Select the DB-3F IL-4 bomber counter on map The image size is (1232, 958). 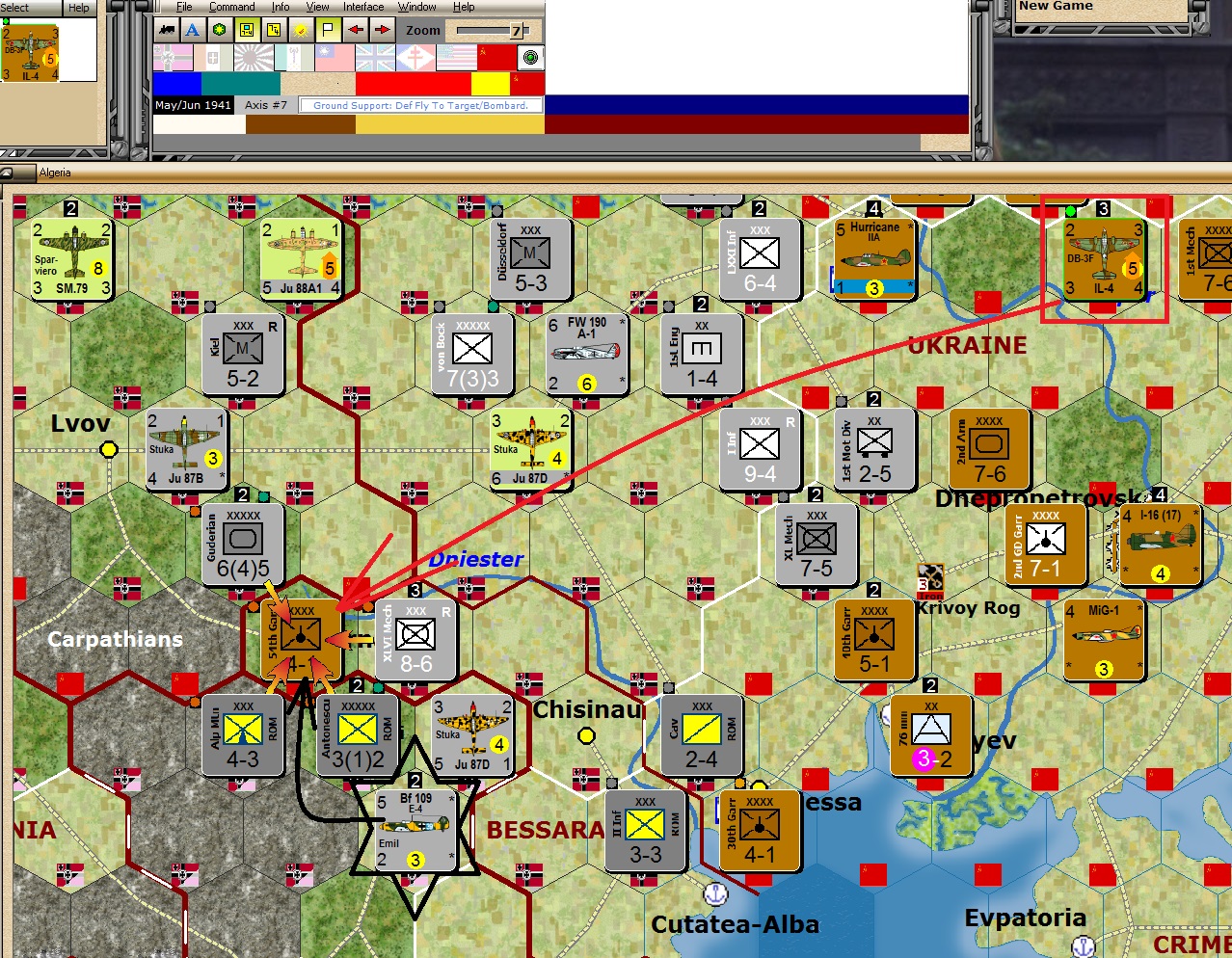pos(1104,258)
